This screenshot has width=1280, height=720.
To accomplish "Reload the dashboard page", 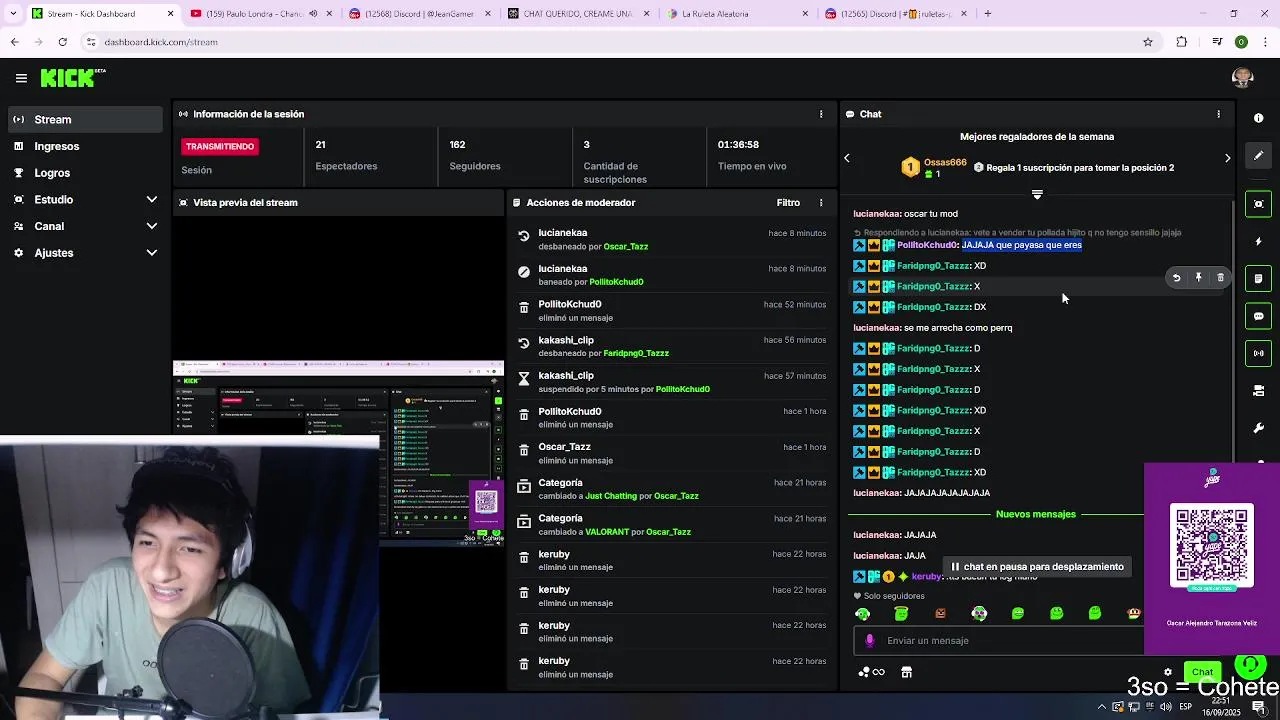I will pos(62,42).
